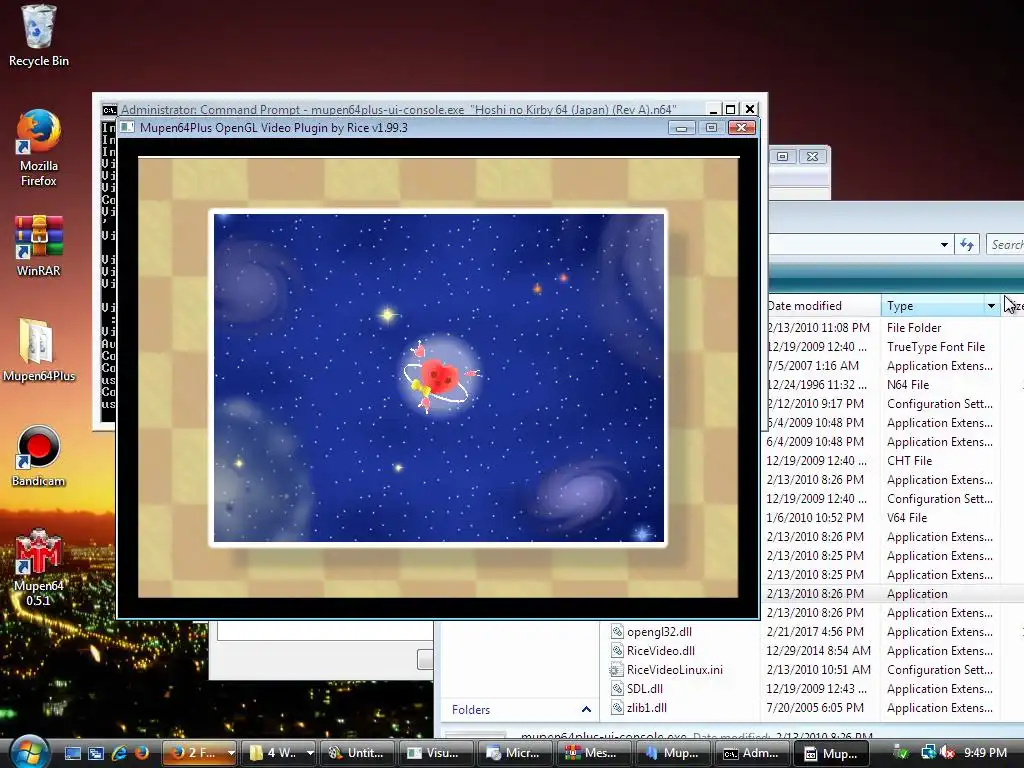Switch to the 'Adm...' Command Prompt taskbar button

point(751,753)
